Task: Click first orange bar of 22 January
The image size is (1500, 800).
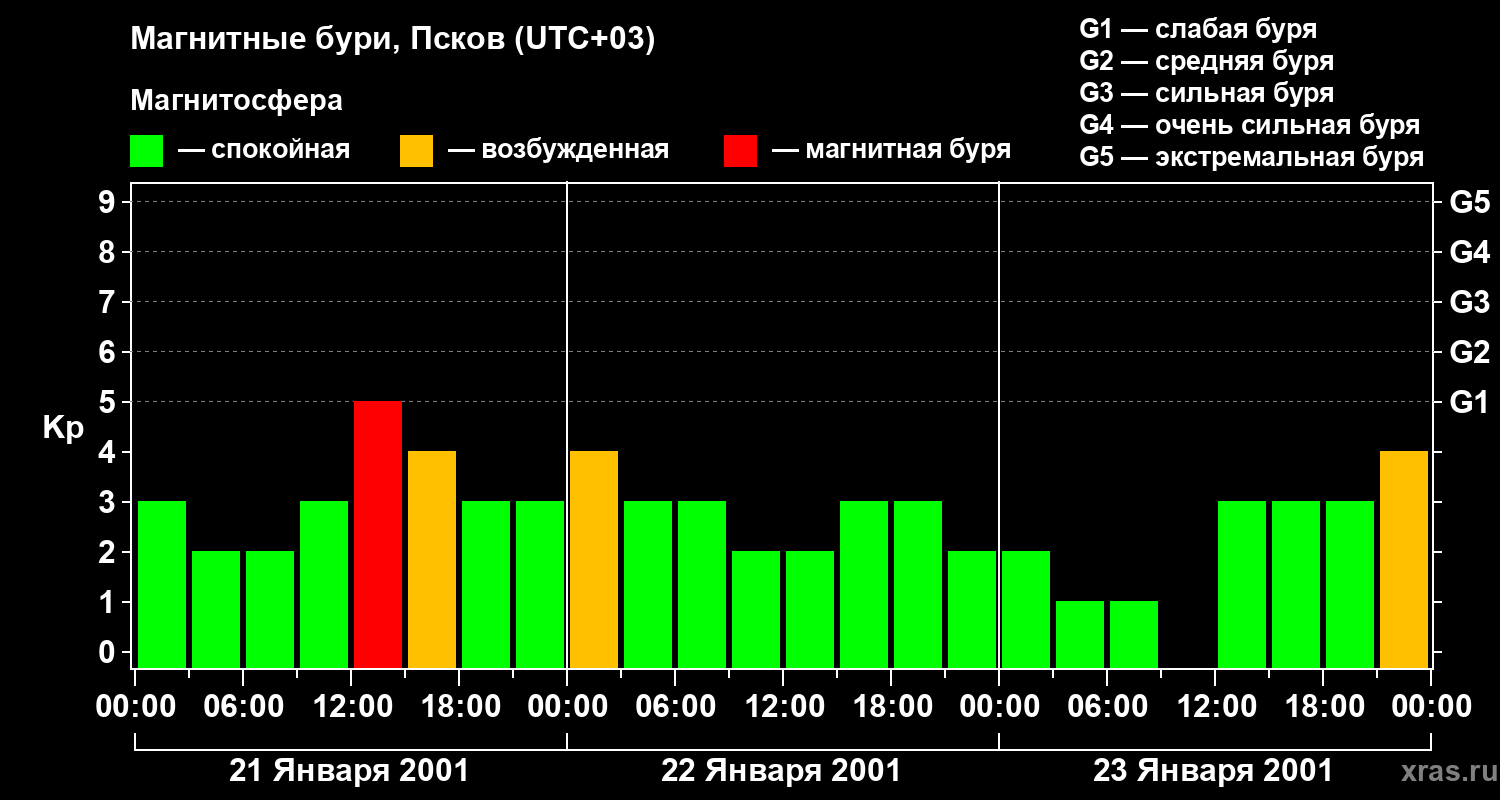Action: [x=594, y=559]
